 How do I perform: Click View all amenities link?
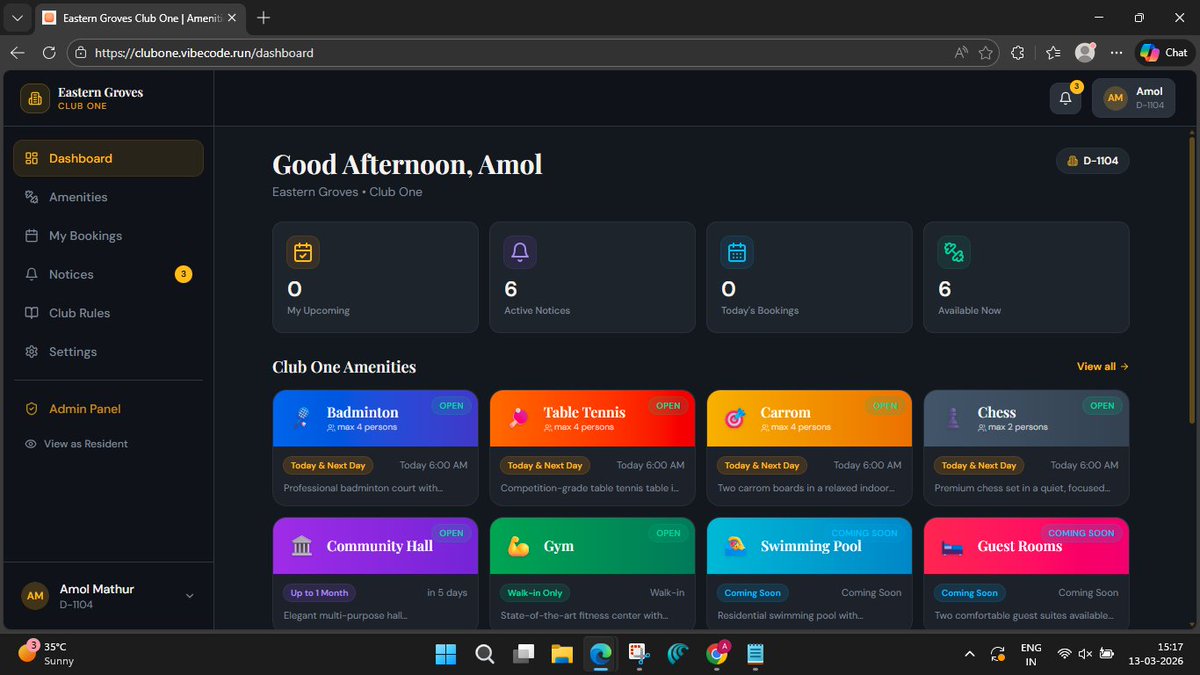[x=1103, y=367]
